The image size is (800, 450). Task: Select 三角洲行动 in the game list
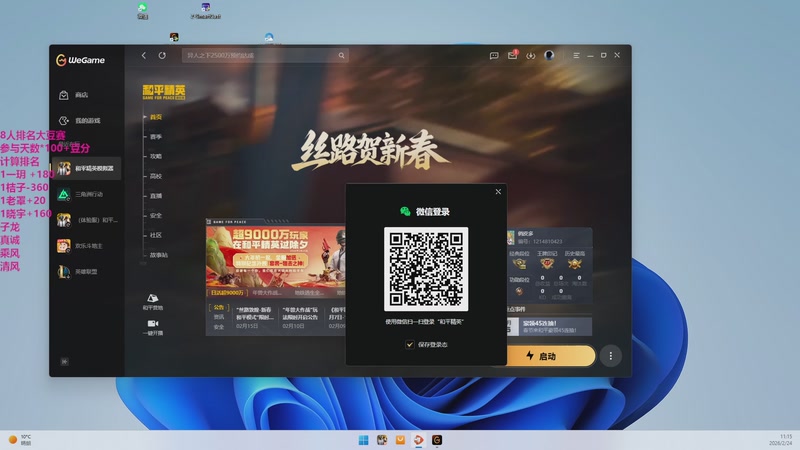point(86,194)
